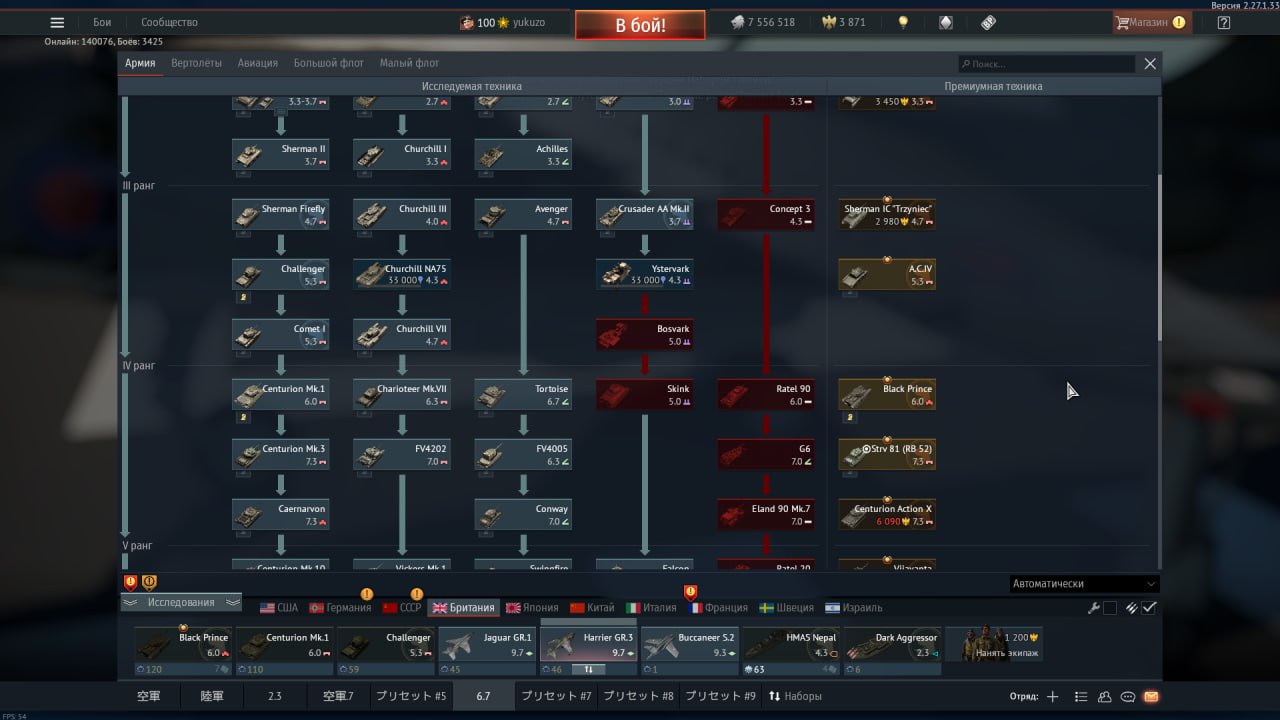Select the FV4005 vehicle

click(x=523, y=455)
